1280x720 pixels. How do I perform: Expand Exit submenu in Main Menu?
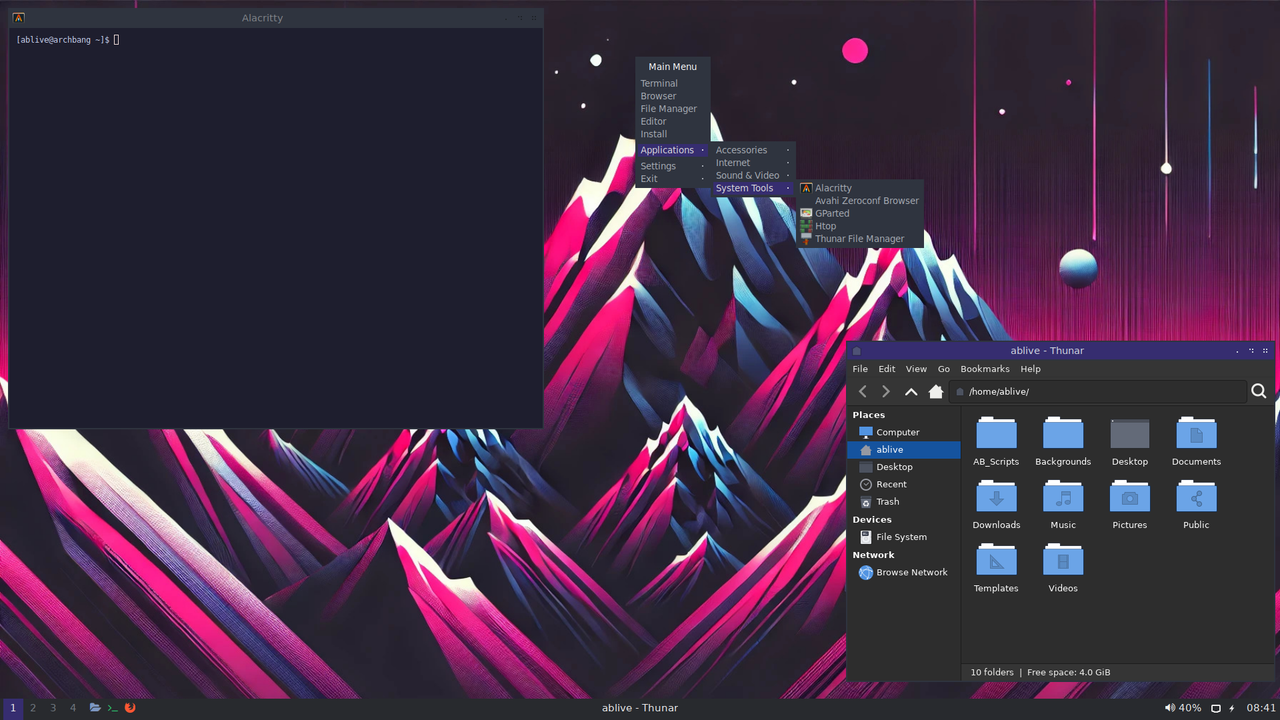click(672, 179)
